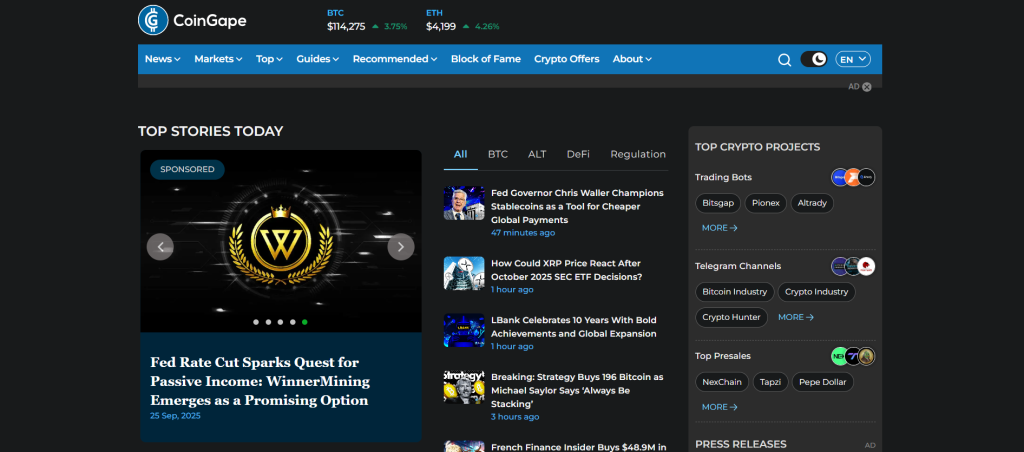Image resolution: width=1024 pixels, height=452 pixels.
Task: Open MORE under Top Presales
Action: click(x=720, y=407)
